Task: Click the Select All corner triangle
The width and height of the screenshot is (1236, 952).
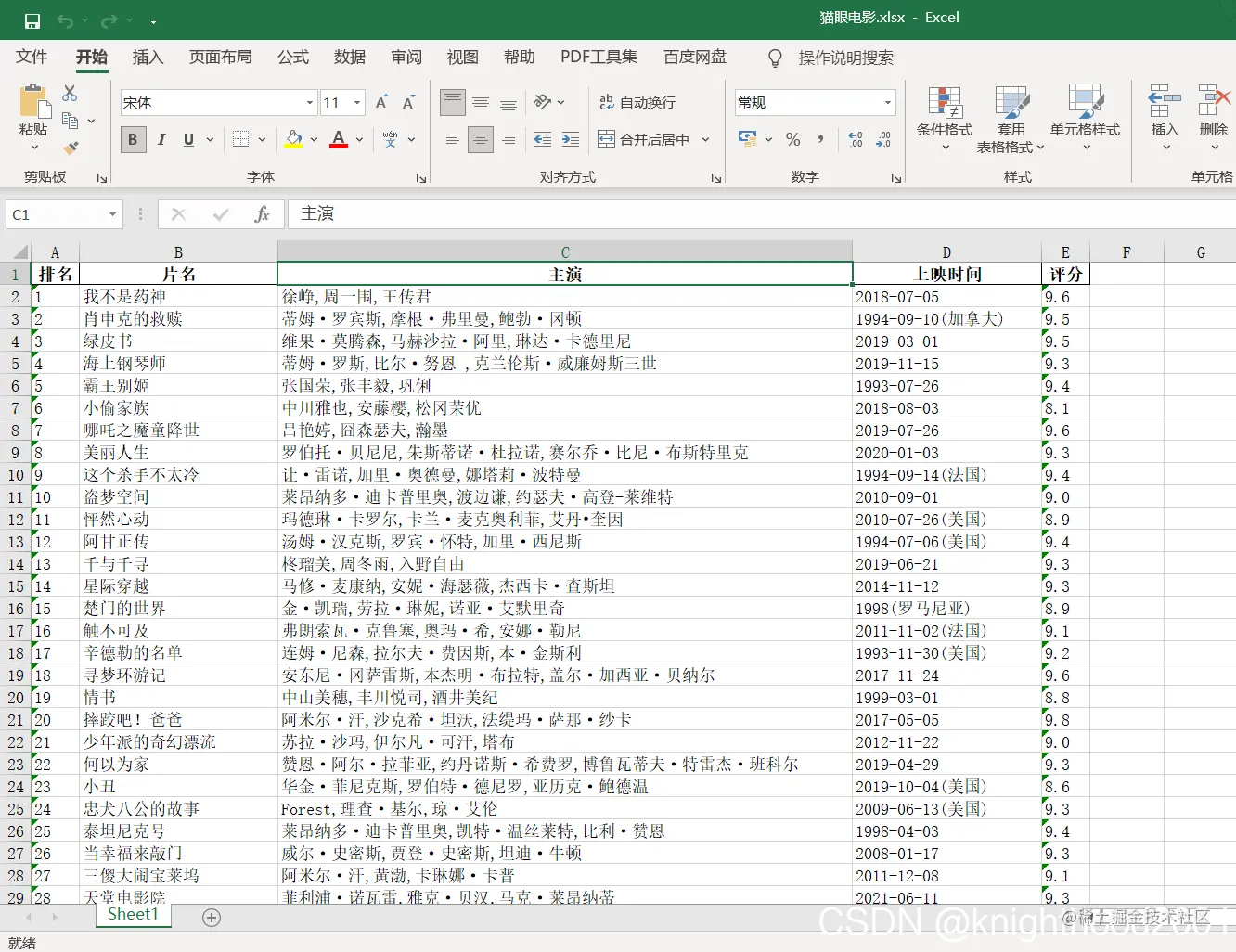Action: [x=20, y=252]
